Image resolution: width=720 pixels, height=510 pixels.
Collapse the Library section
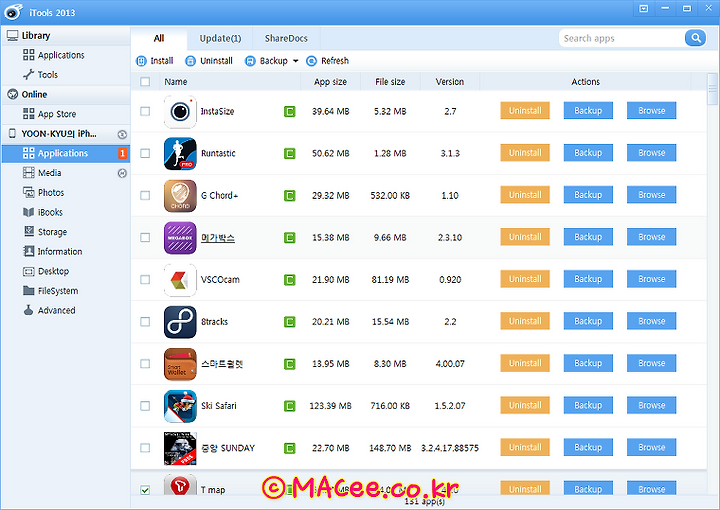click(x=66, y=36)
